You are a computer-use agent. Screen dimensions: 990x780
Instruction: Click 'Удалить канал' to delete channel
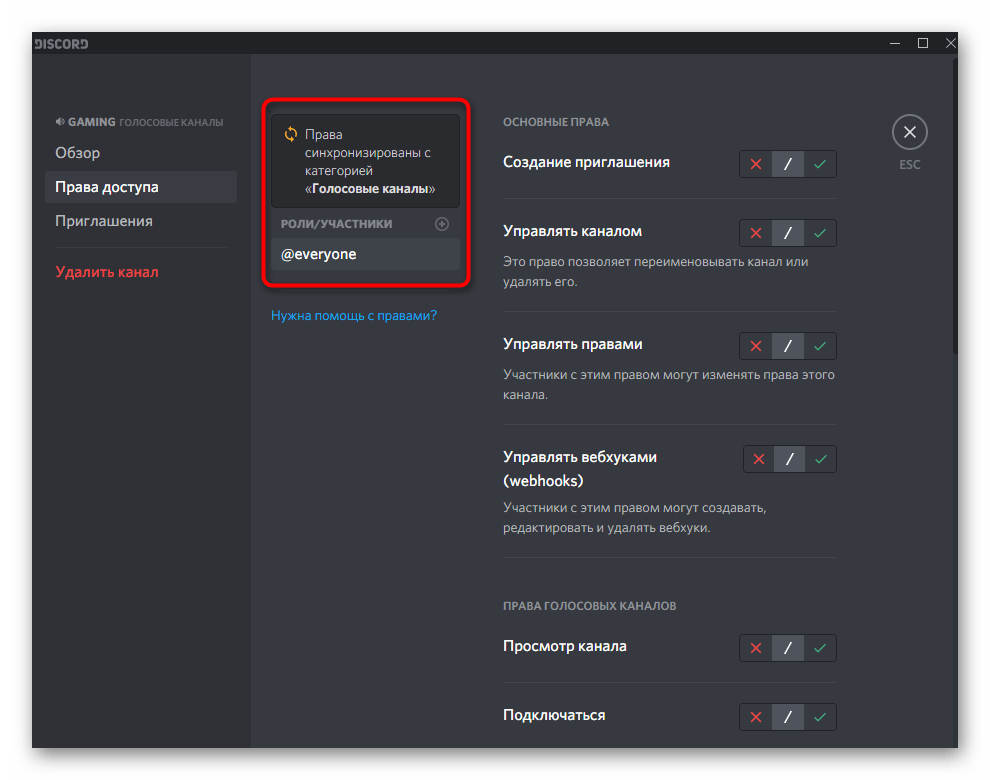tap(107, 272)
